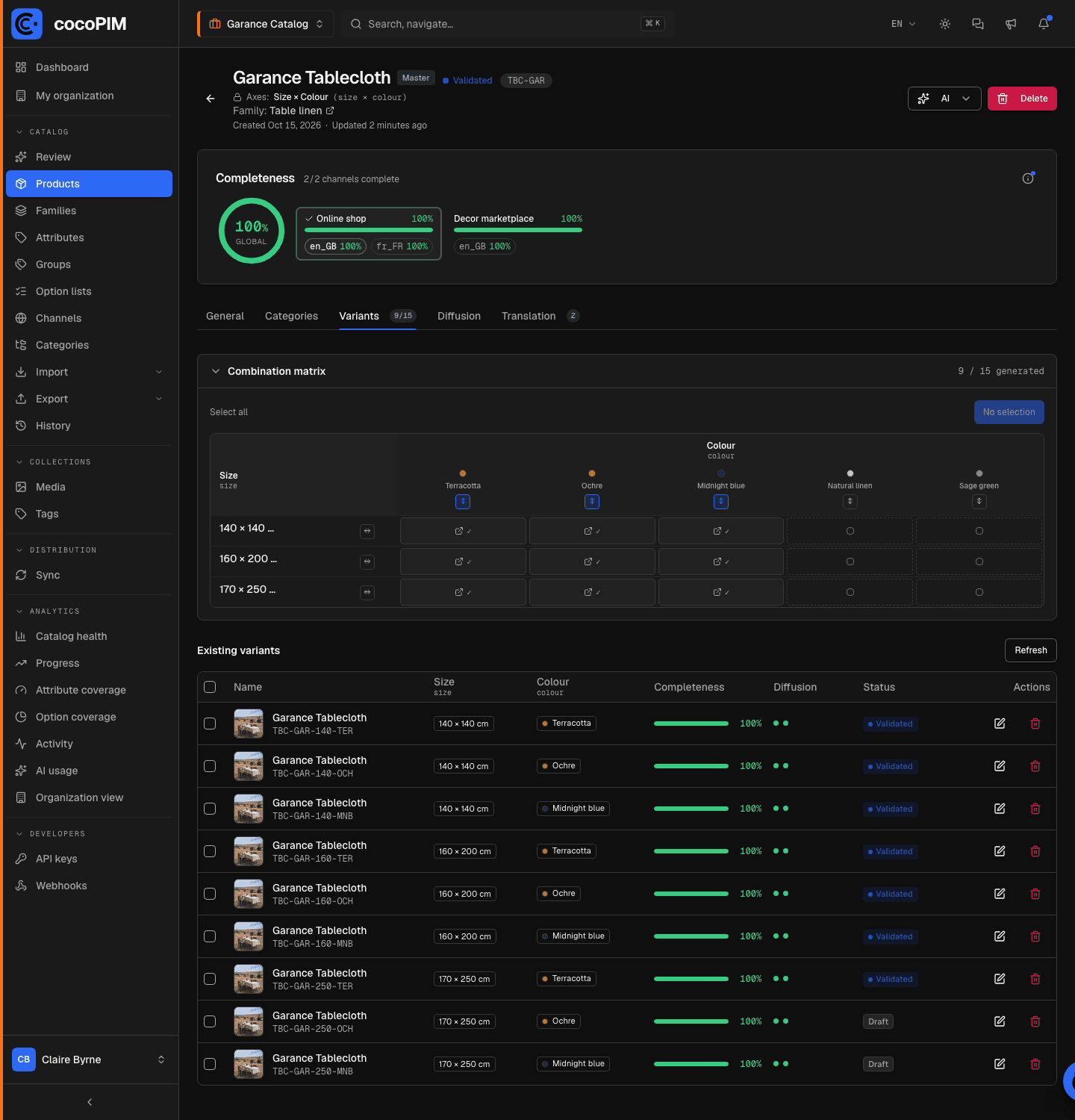Check the TBC-GAR-140-TER row checkbox
Viewport: 1075px width, 1120px height.
(210, 724)
